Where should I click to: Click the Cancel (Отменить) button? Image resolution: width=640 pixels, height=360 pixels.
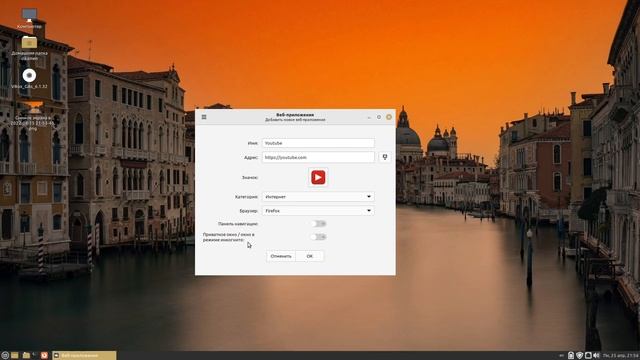pos(281,256)
